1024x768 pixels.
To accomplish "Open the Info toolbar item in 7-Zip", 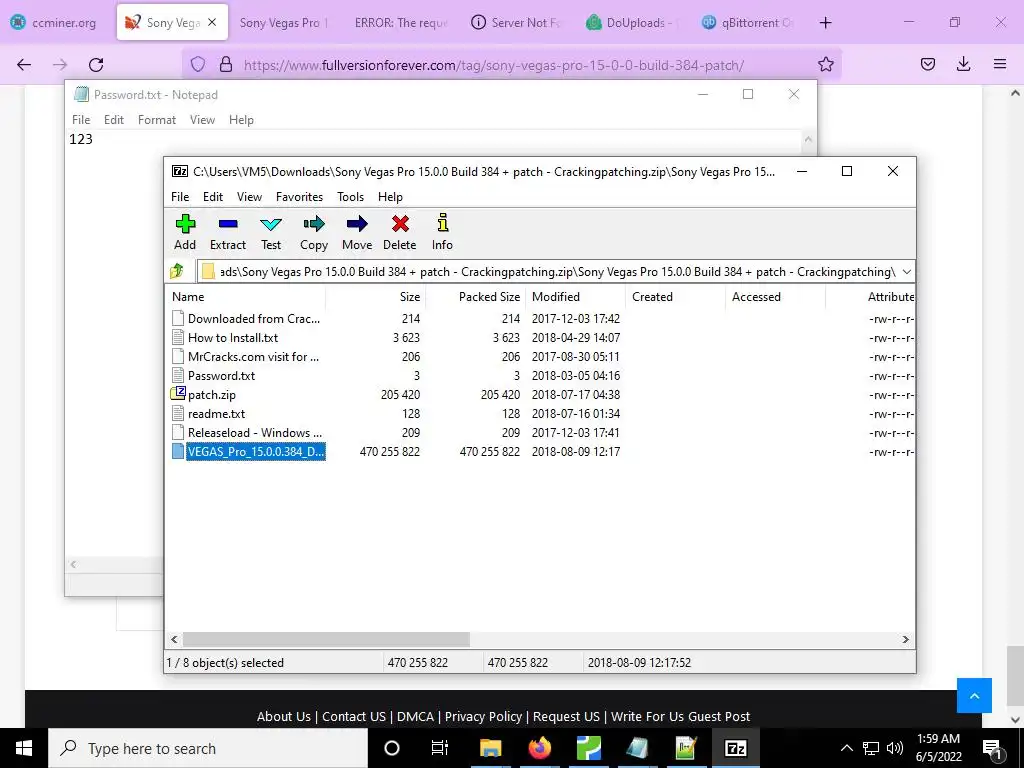I will pos(442,232).
